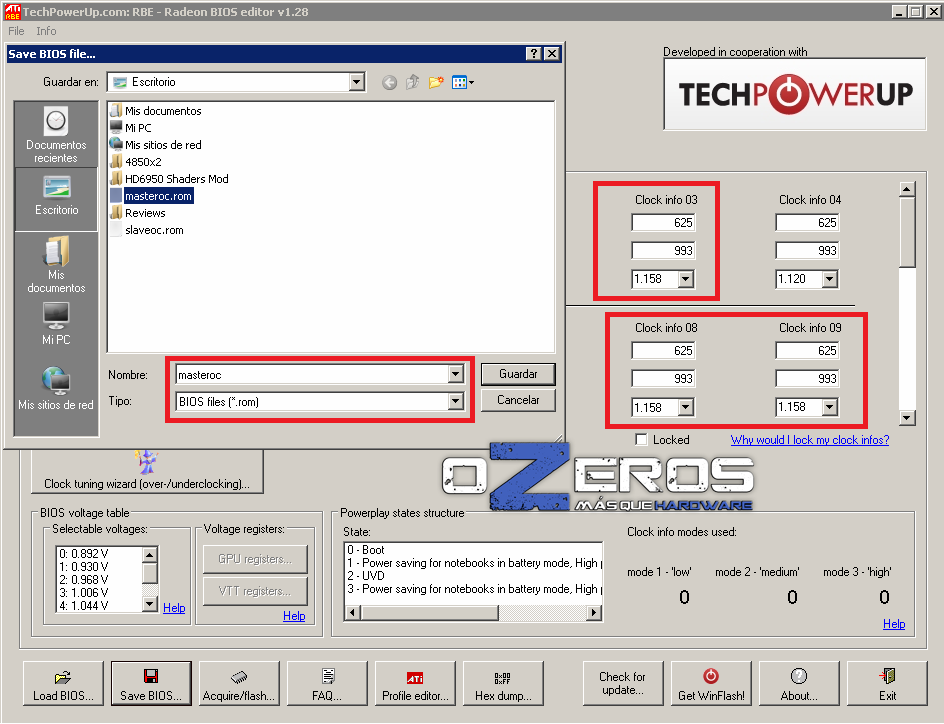Click Clock info 04 value 625 field
The height and width of the screenshot is (724, 944).
tap(807, 223)
